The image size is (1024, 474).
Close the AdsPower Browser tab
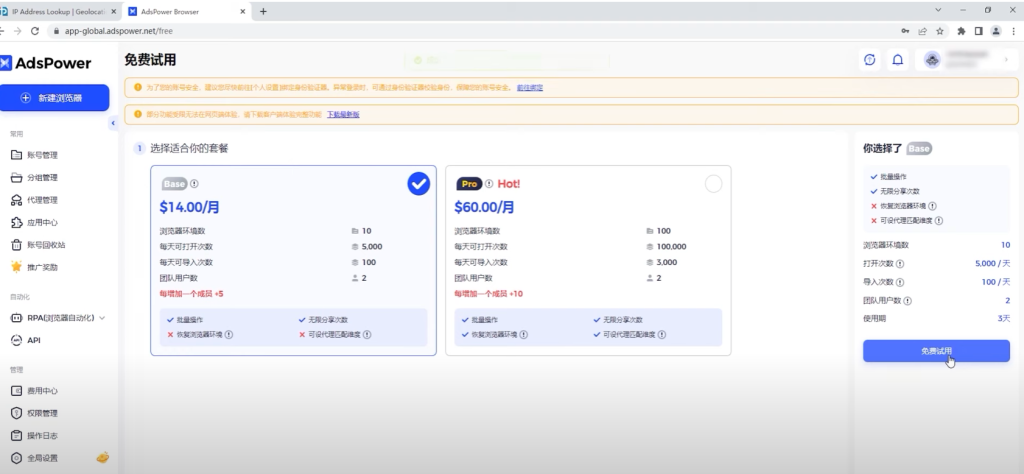tap(244, 11)
